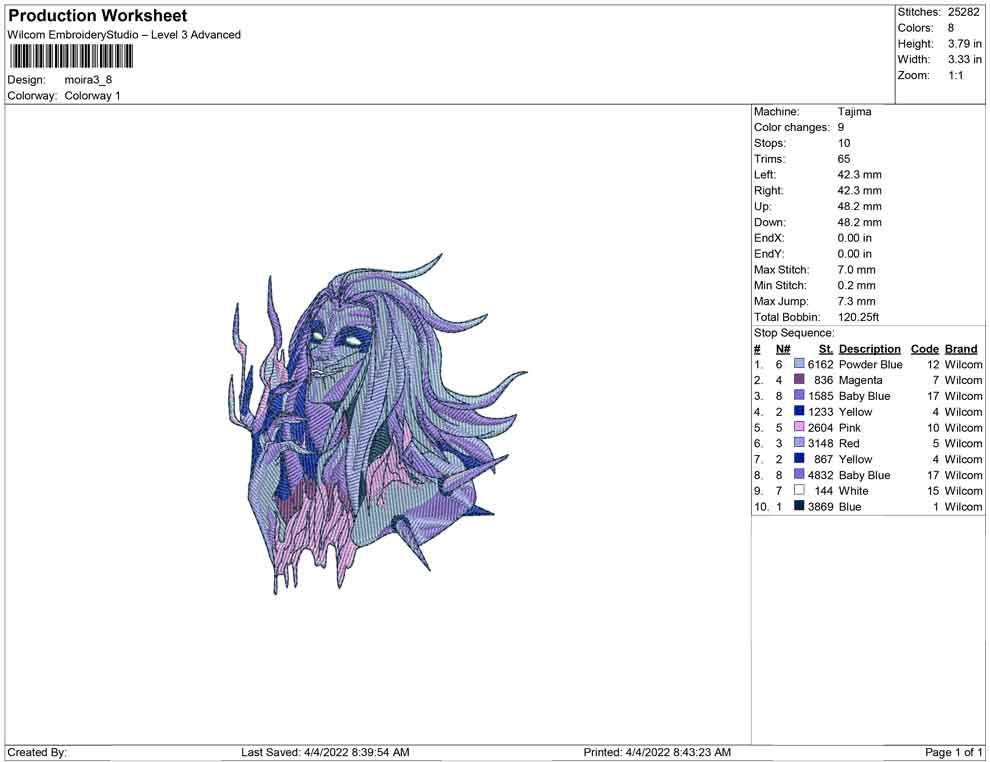Image resolution: width=990 pixels, height=762 pixels.
Task: Click the Max Stitch value 7.0 mm
Action: point(856,269)
